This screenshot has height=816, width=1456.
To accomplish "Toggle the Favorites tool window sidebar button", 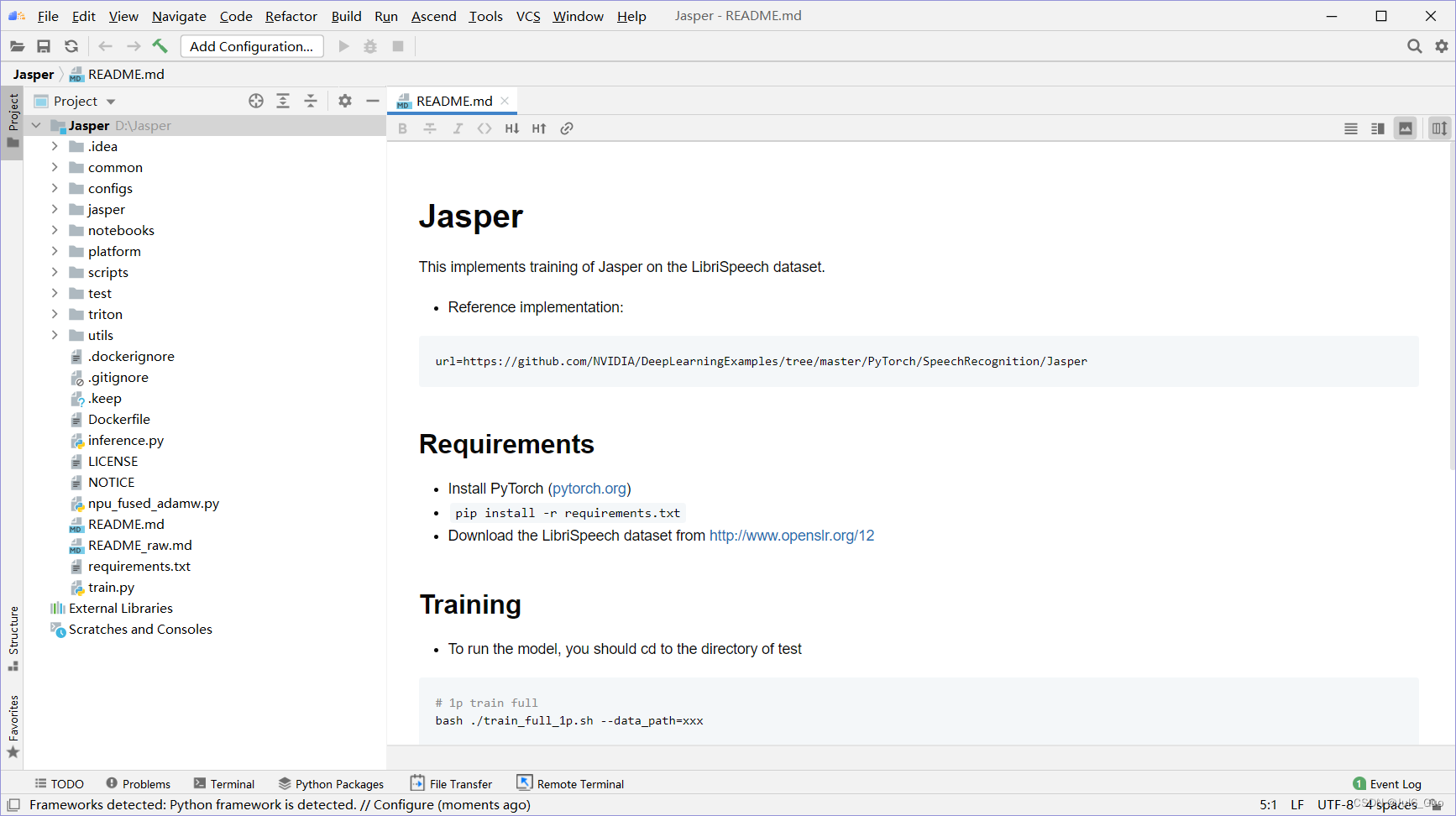I will coord(13,727).
